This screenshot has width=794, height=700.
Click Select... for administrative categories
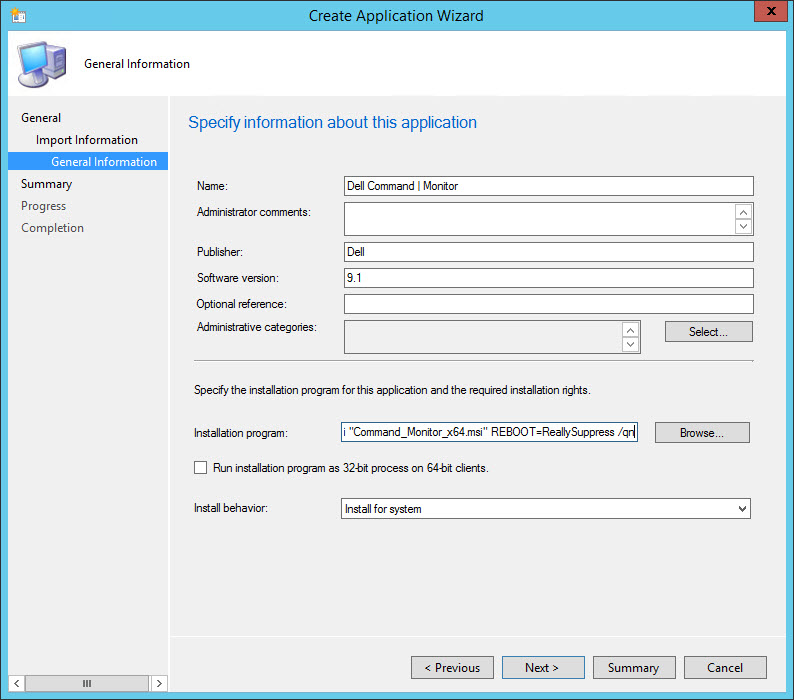pyautogui.click(x=708, y=332)
